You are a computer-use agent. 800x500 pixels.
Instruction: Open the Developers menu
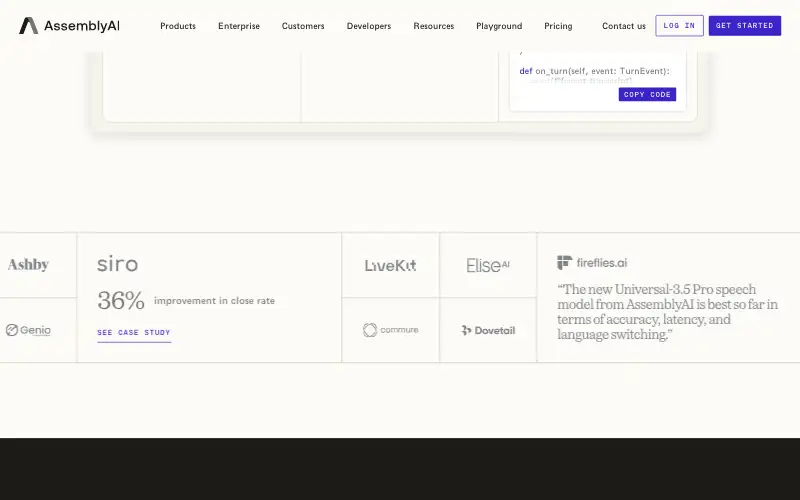click(x=369, y=26)
